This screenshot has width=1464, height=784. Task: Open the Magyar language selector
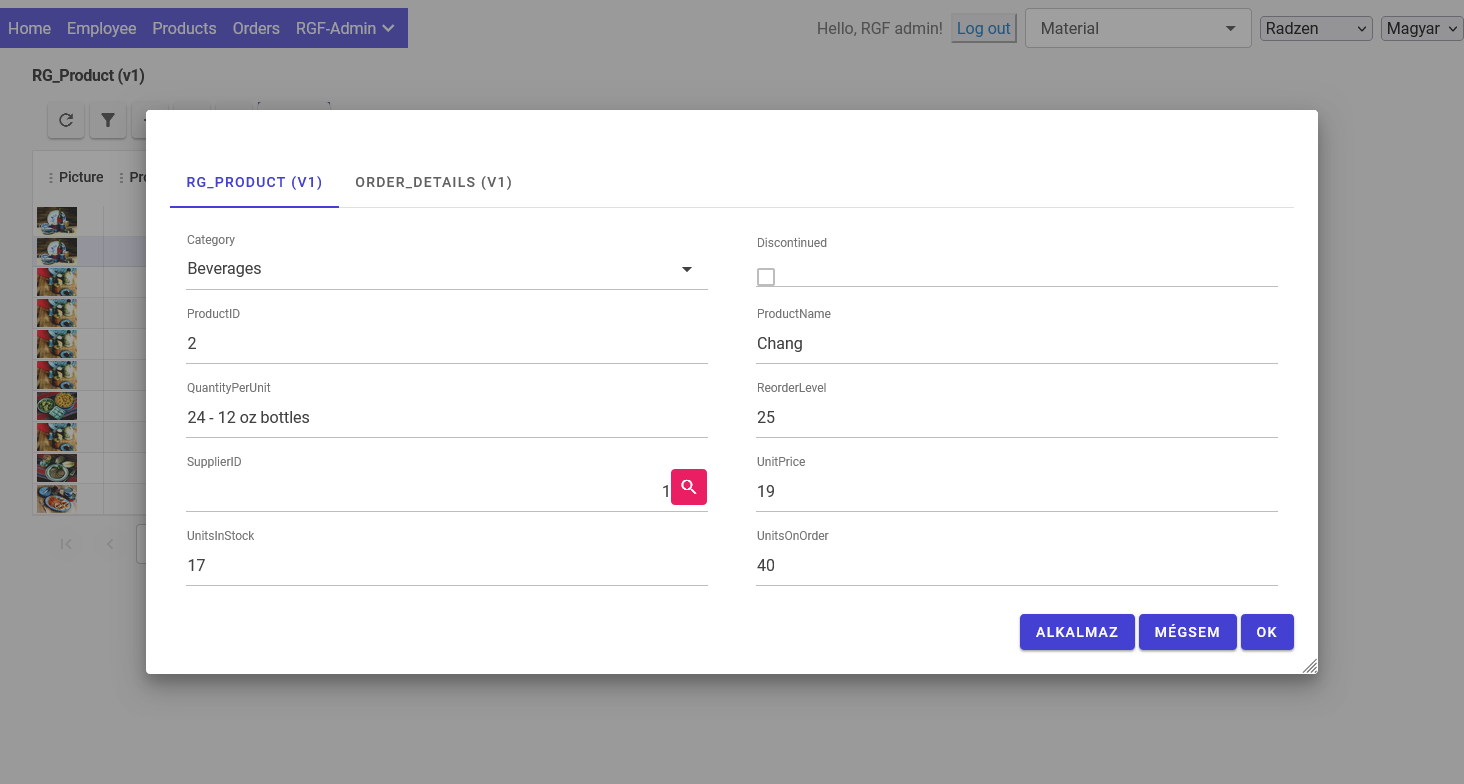[1422, 29]
